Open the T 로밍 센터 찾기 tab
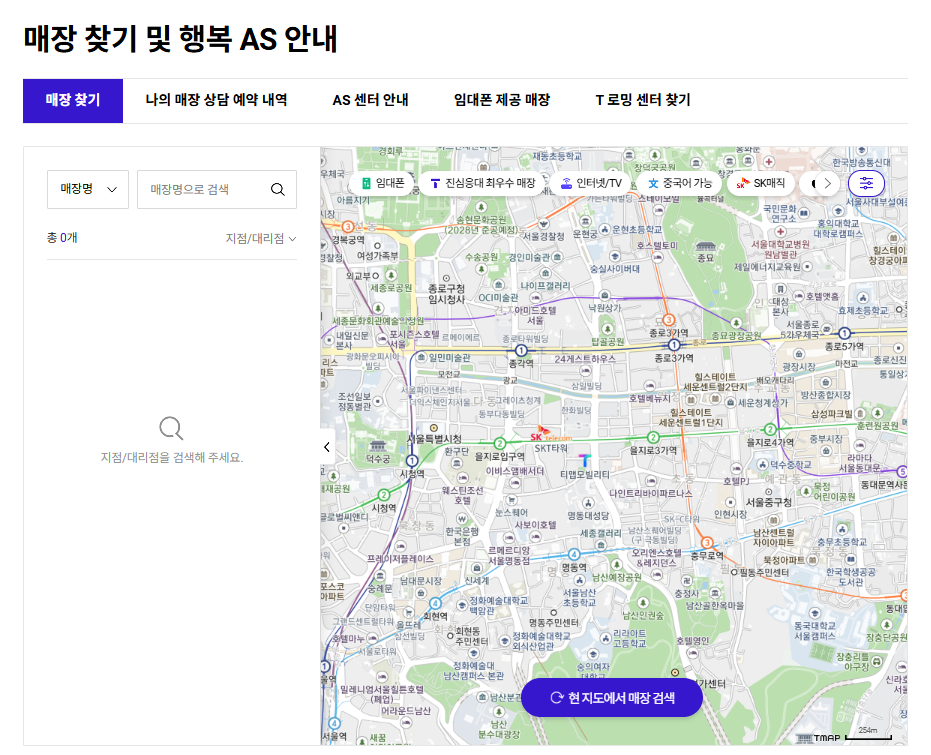This screenshot has height=755, width=931. (x=643, y=100)
